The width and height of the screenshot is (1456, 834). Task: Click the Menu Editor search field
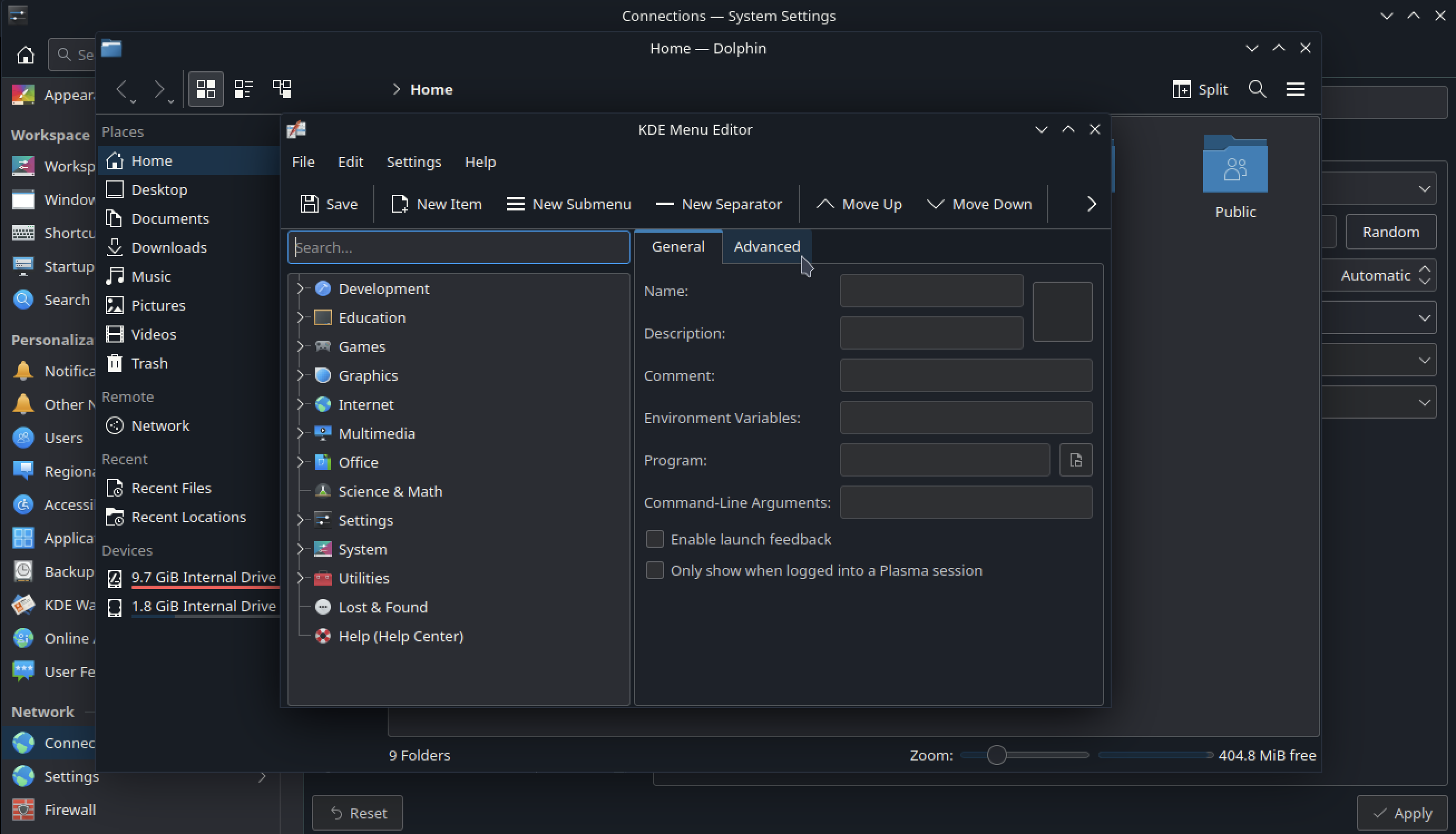click(x=458, y=247)
